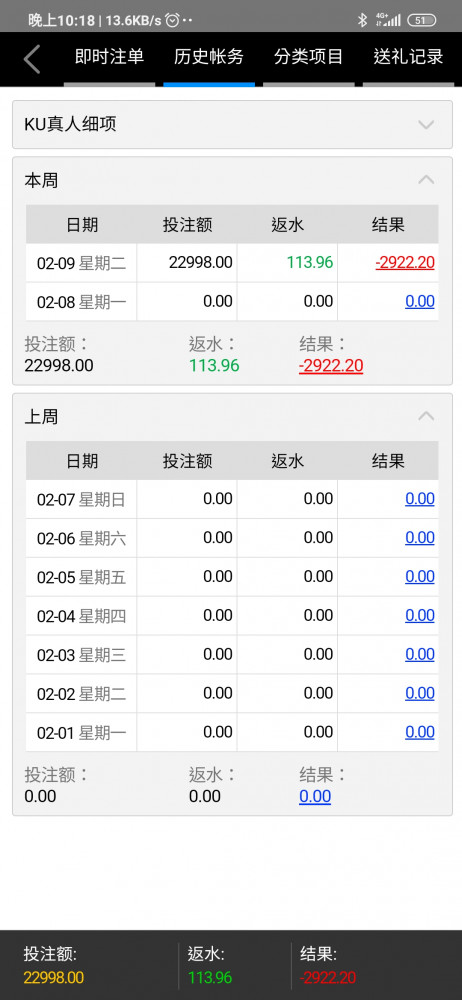The height and width of the screenshot is (1000, 462).
Task: Open the 0.00 result for 02-02 星期二
Action: pos(420,693)
